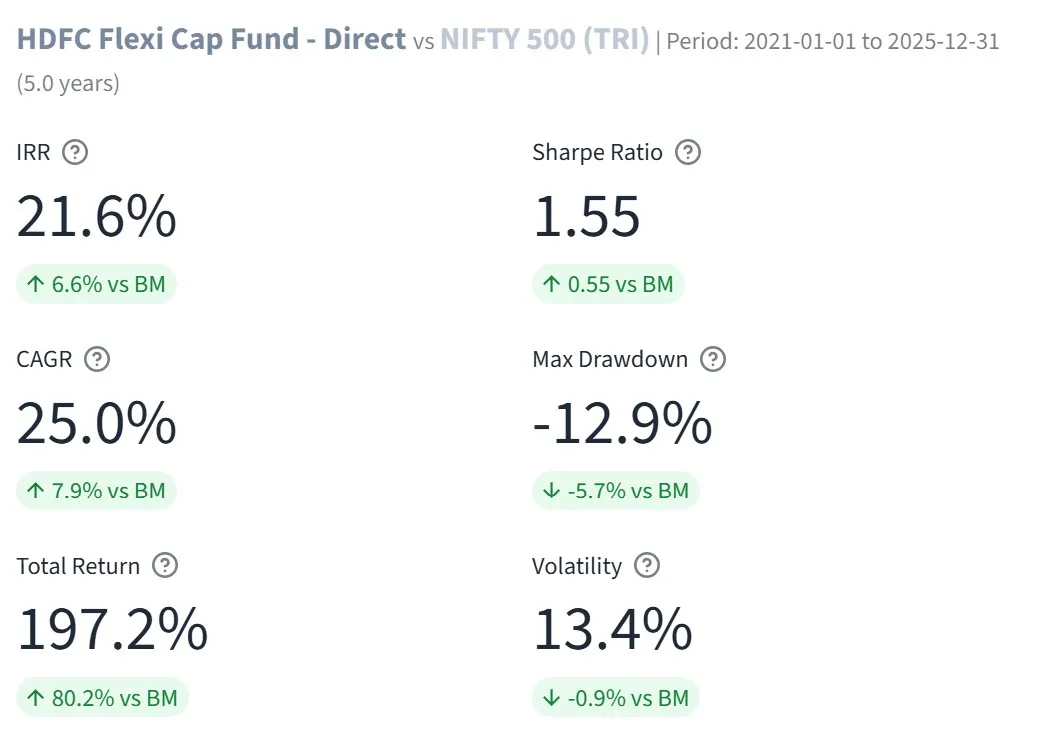
Task: Open the Max Drawdown help icon
Action: pyautogui.click(x=712, y=359)
